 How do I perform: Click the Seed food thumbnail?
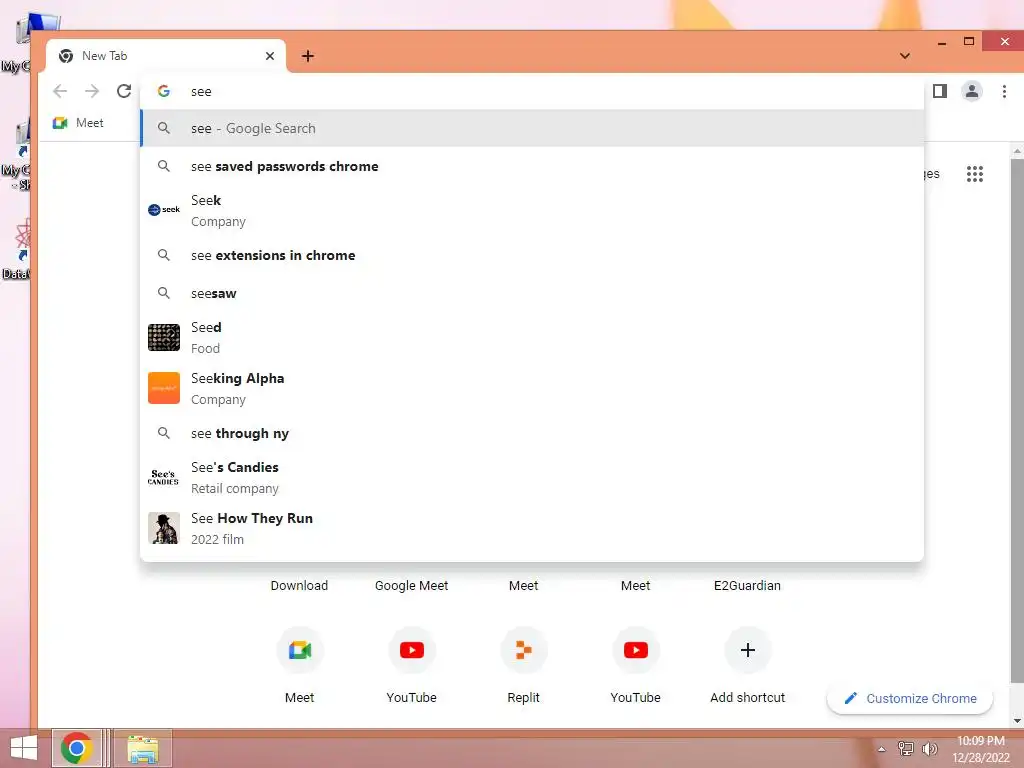point(164,338)
